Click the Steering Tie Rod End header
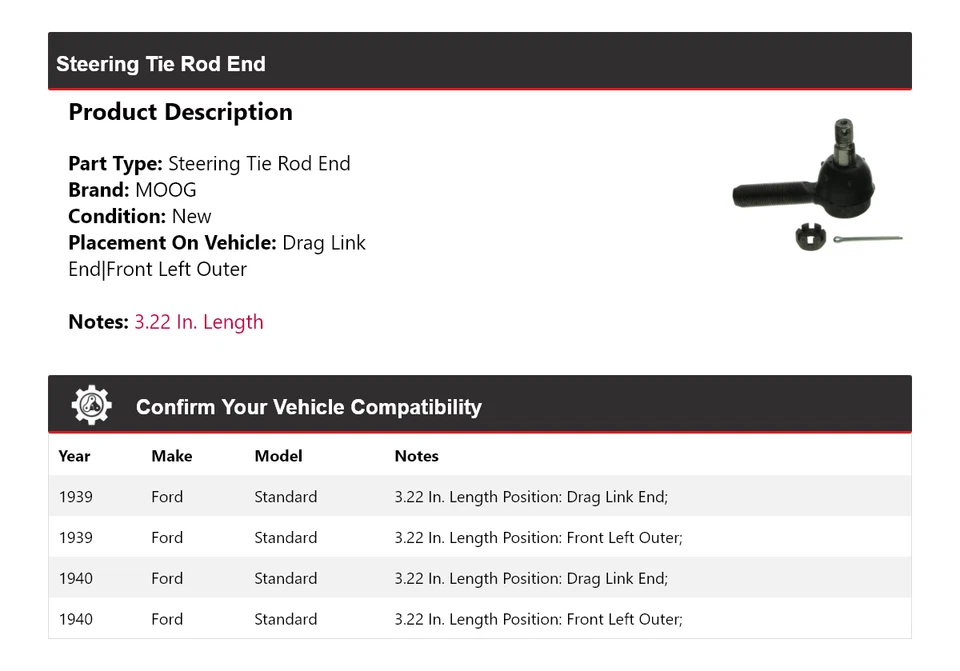 point(161,64)
